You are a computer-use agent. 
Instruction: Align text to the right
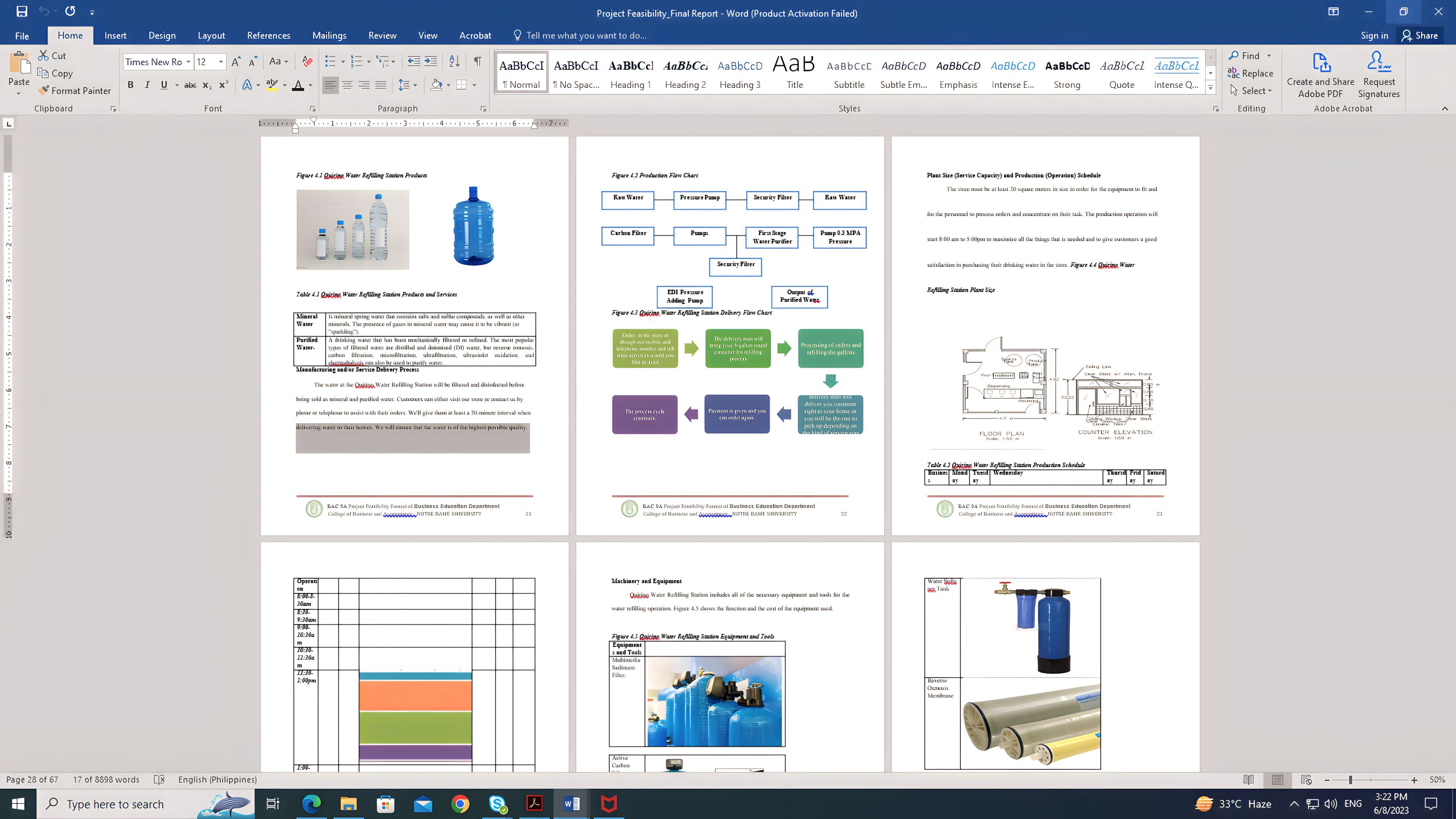click(364, 85)
